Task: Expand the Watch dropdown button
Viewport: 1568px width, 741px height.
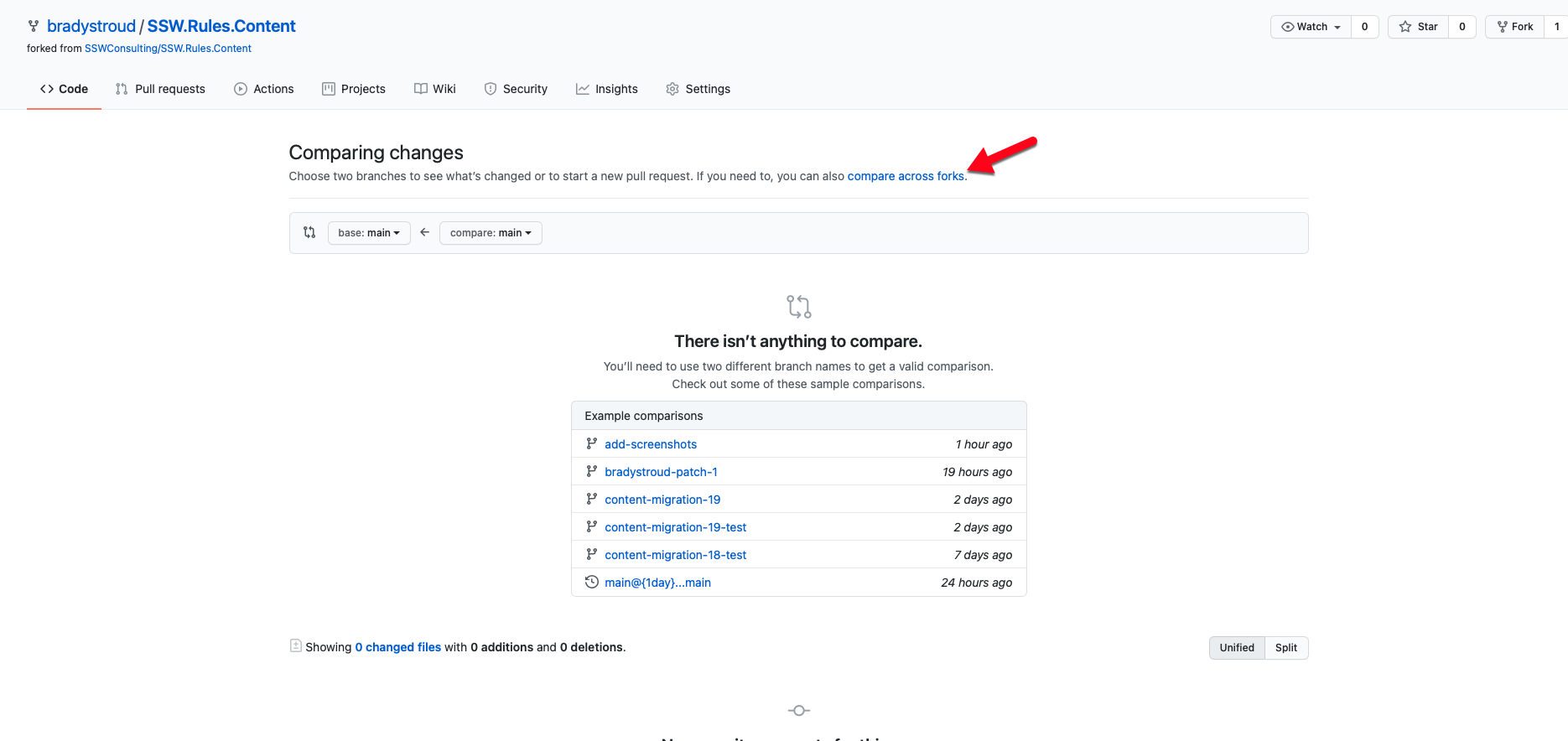Action: (x=1311, y=27)
